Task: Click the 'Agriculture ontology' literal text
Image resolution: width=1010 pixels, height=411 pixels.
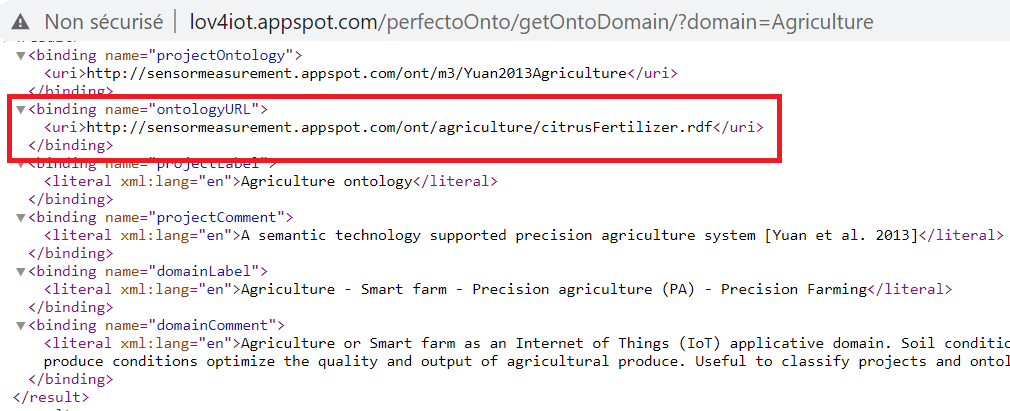Action: click(x=326, y=182)
